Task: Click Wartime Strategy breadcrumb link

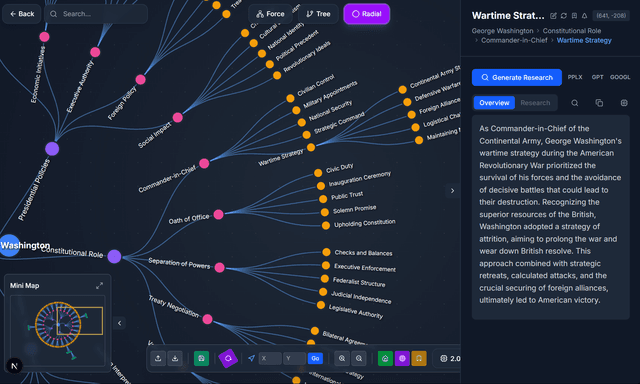Action: [584, 40]
